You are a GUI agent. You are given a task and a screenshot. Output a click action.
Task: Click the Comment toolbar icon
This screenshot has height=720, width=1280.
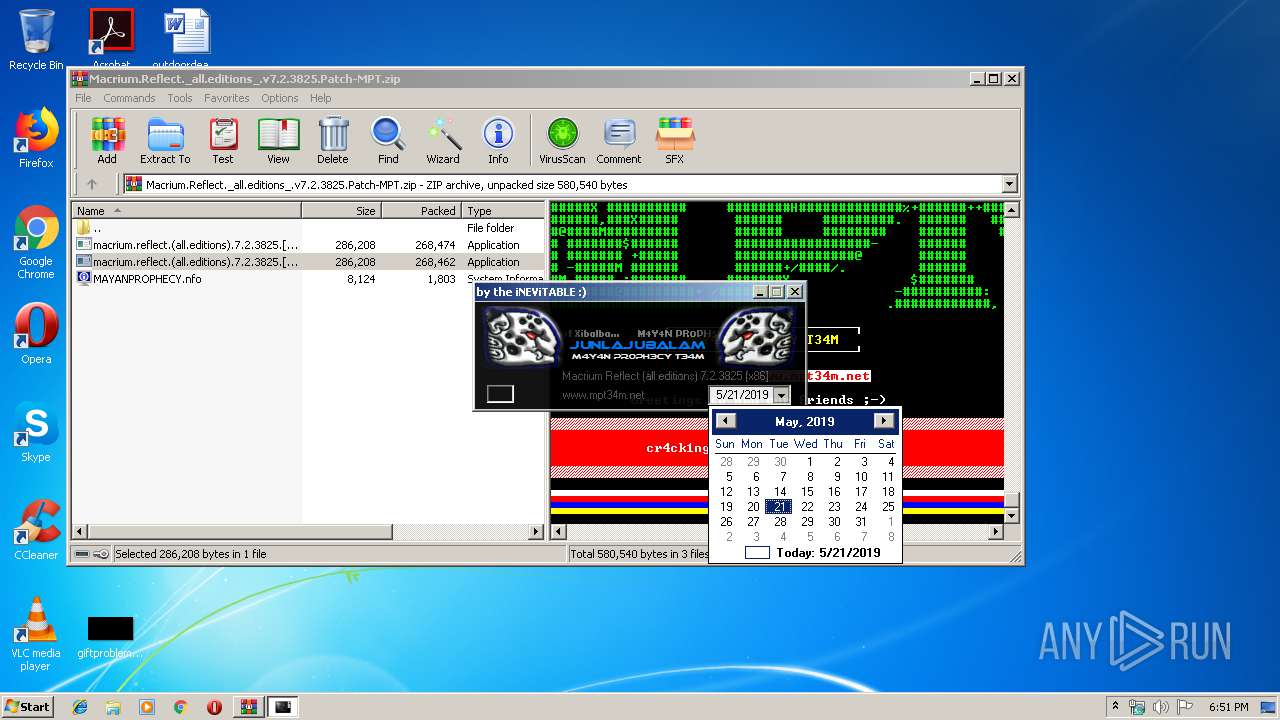[x=619, y=141]
